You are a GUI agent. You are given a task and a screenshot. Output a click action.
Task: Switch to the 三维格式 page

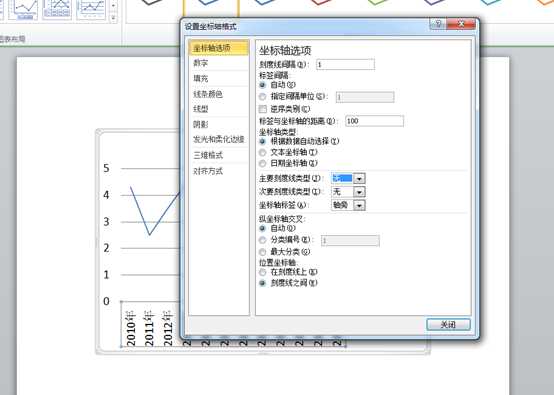coord(219,155)
